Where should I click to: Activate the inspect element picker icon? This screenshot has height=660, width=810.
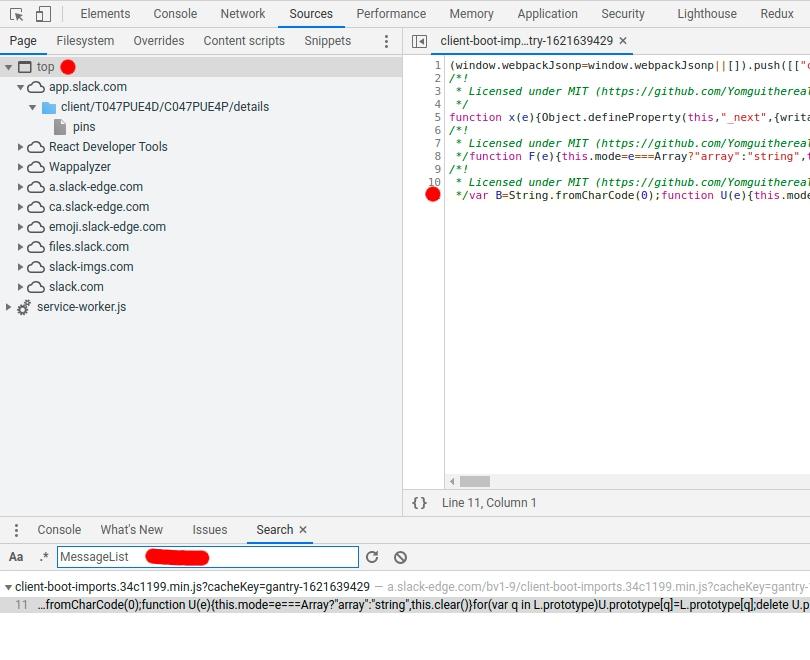(x=17, y=14)
